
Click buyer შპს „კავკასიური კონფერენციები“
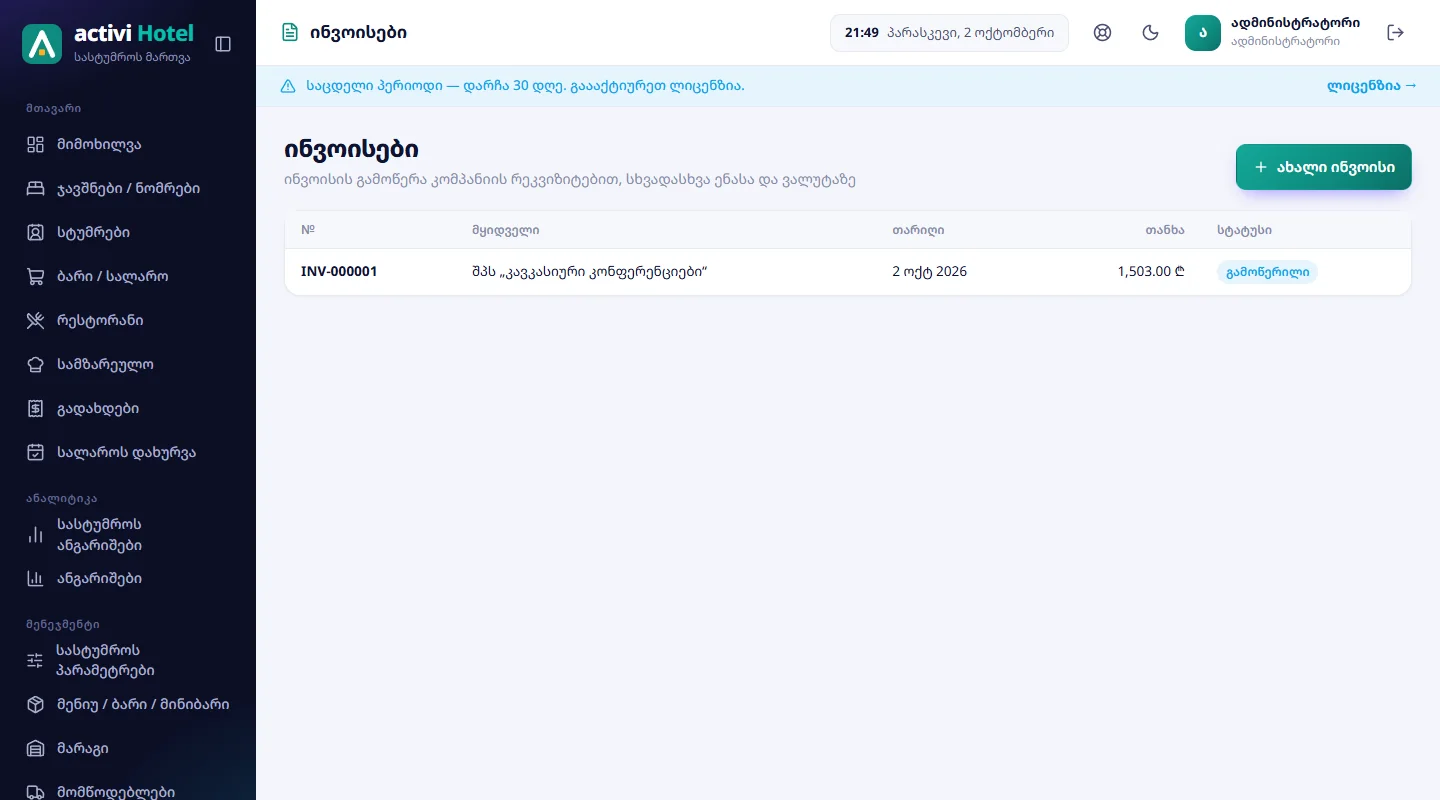click(590, 271)
